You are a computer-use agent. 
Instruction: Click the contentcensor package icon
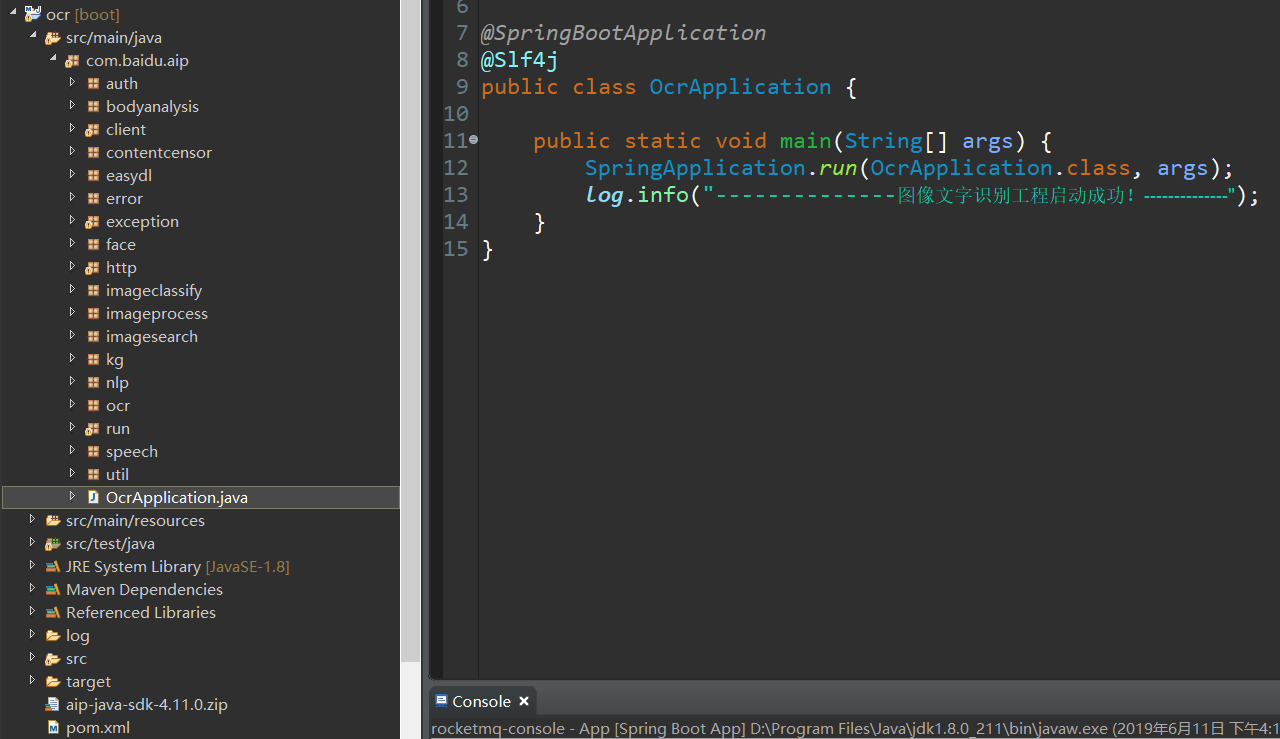coord(93,153)
